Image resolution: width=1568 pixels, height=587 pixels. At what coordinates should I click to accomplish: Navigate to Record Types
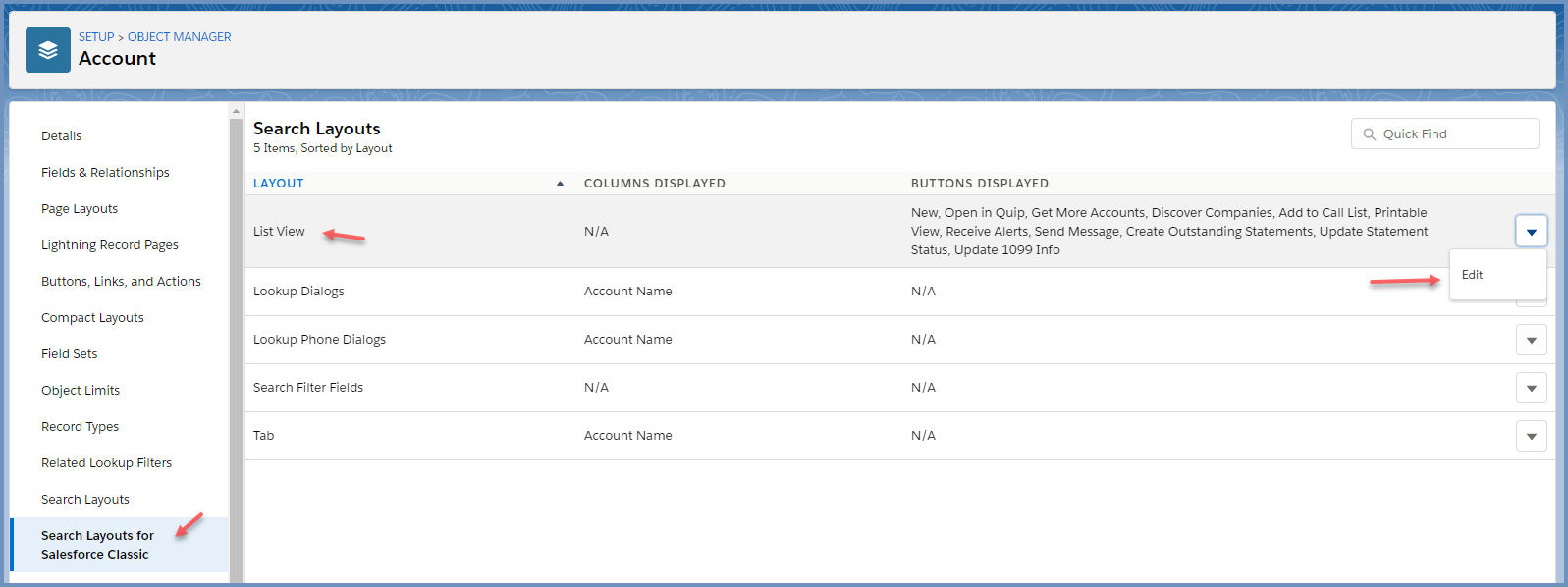[x=80, y=427]
